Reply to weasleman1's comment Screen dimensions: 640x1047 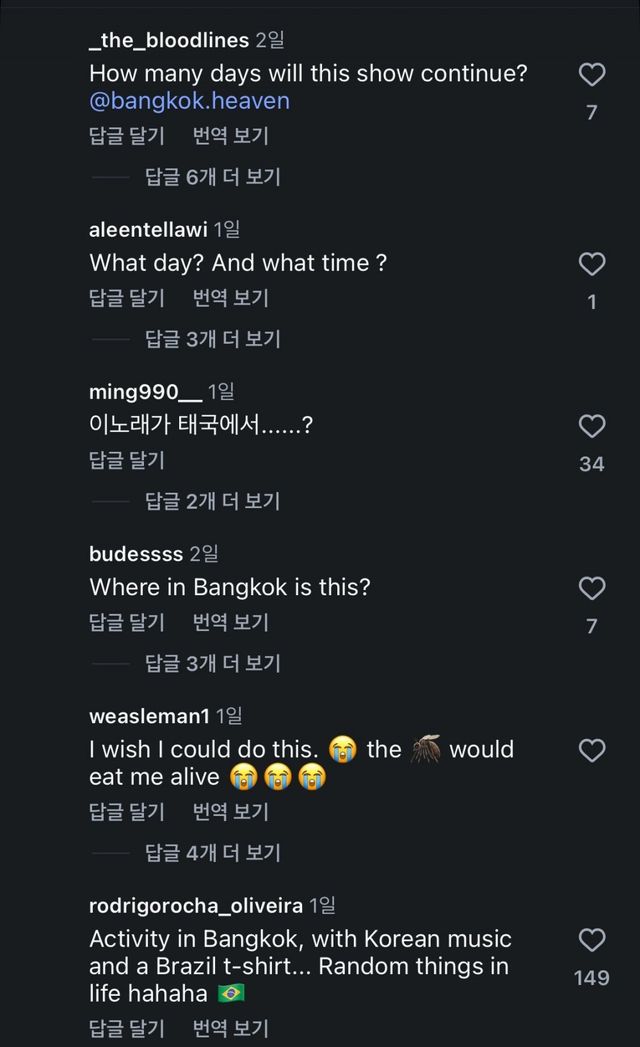pyautogui.click(x=127, y=811)
